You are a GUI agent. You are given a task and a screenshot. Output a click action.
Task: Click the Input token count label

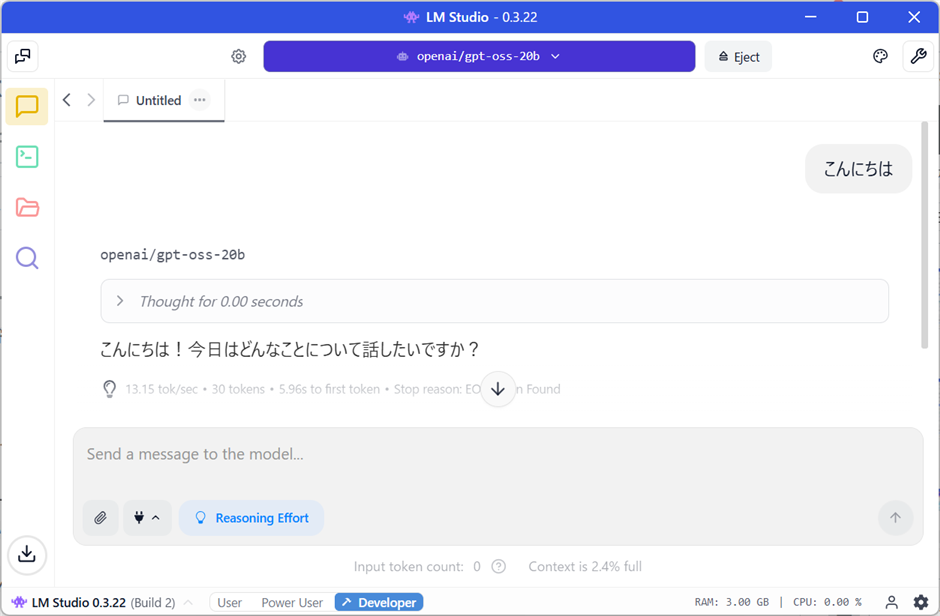pos(409,566)
